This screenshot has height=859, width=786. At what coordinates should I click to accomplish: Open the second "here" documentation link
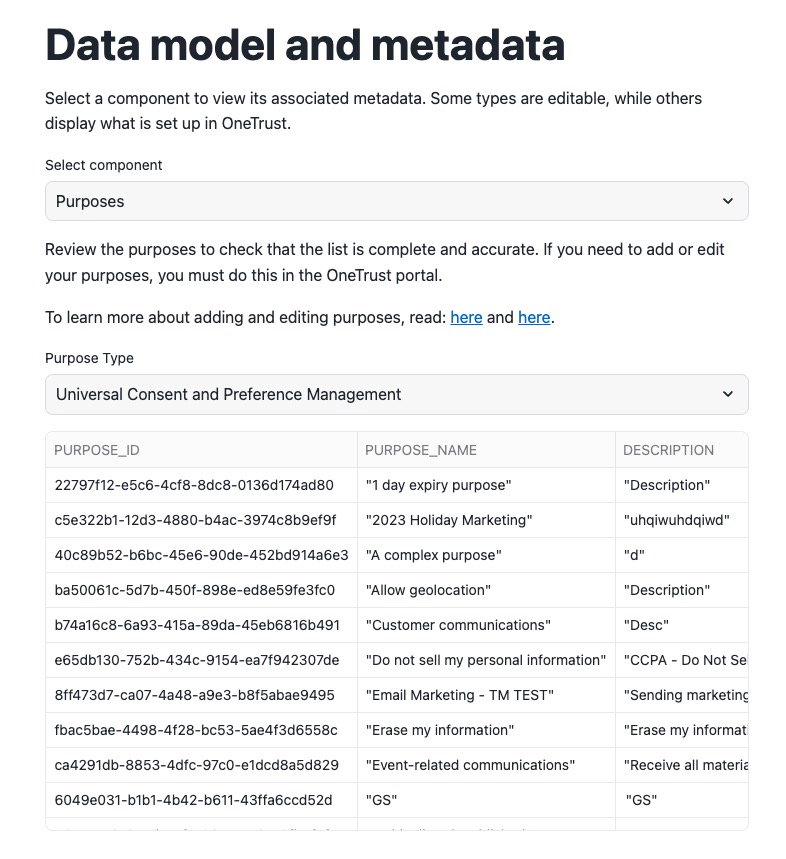534,317
